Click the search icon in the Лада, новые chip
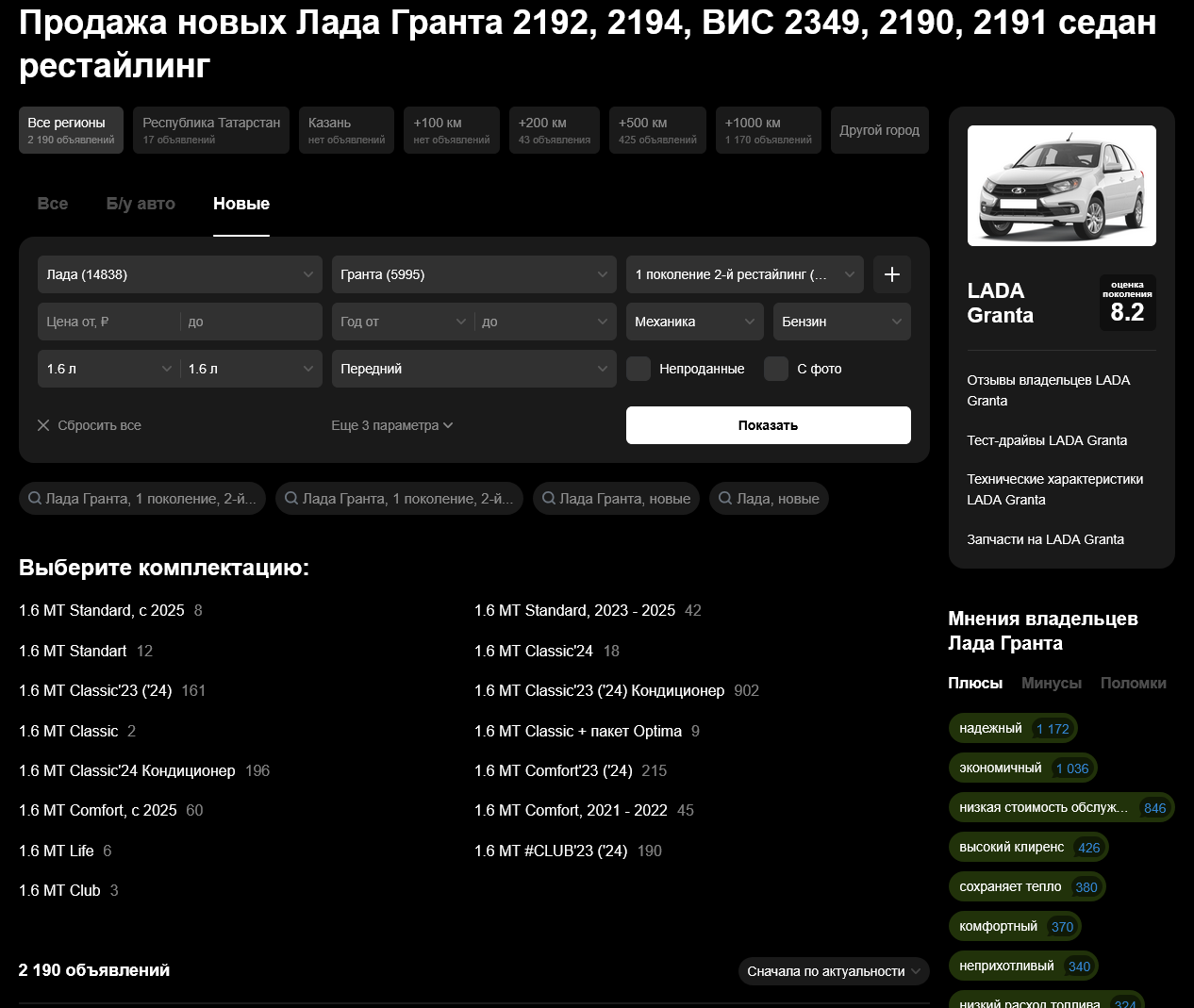The image size is (1194, 1008). point(725,498)
